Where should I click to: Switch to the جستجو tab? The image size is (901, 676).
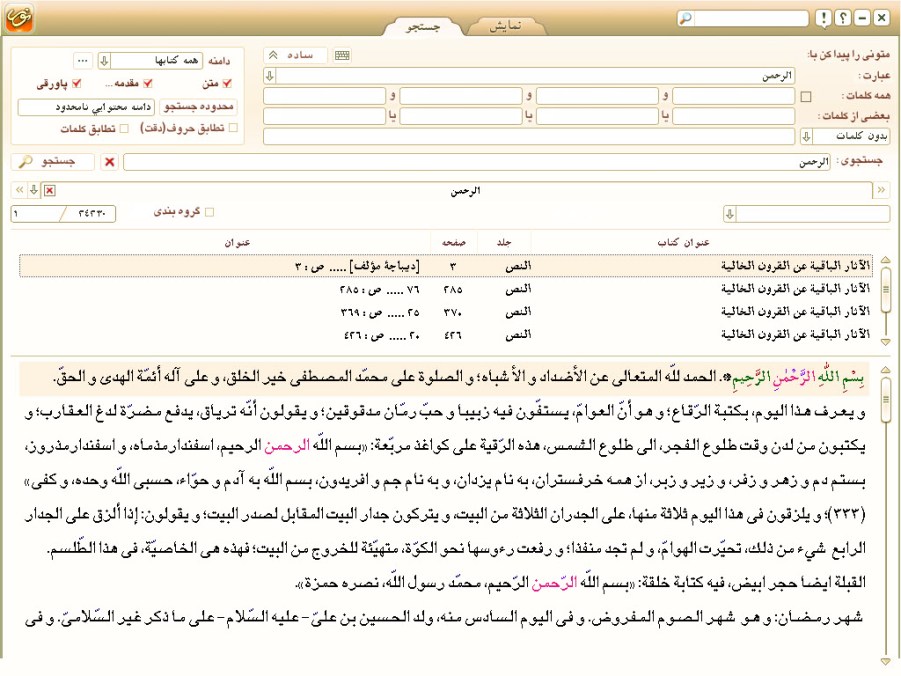tap(422, 27)
